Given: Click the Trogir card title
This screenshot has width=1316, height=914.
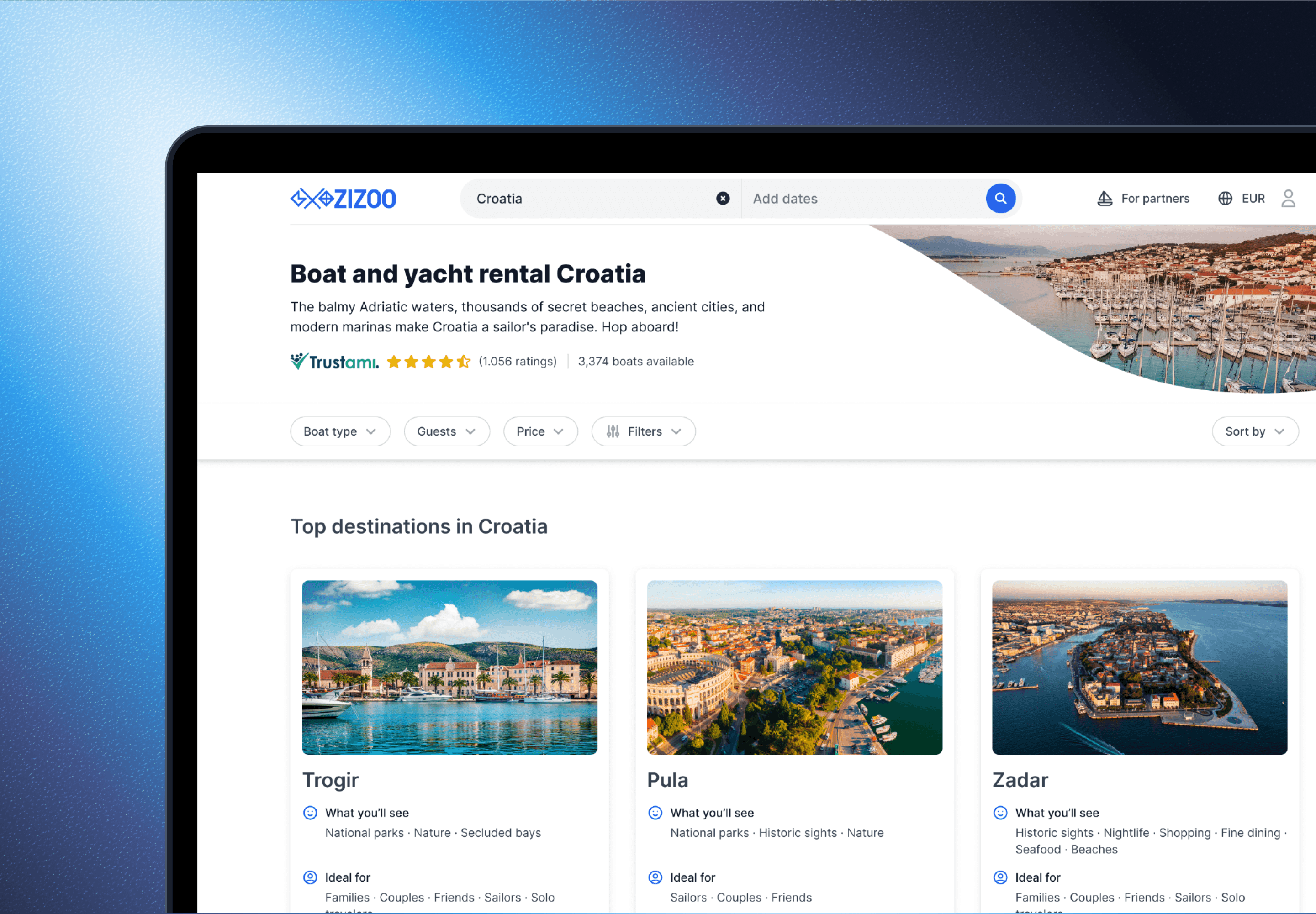Looking at the screenshot, I should pos(331,780).
